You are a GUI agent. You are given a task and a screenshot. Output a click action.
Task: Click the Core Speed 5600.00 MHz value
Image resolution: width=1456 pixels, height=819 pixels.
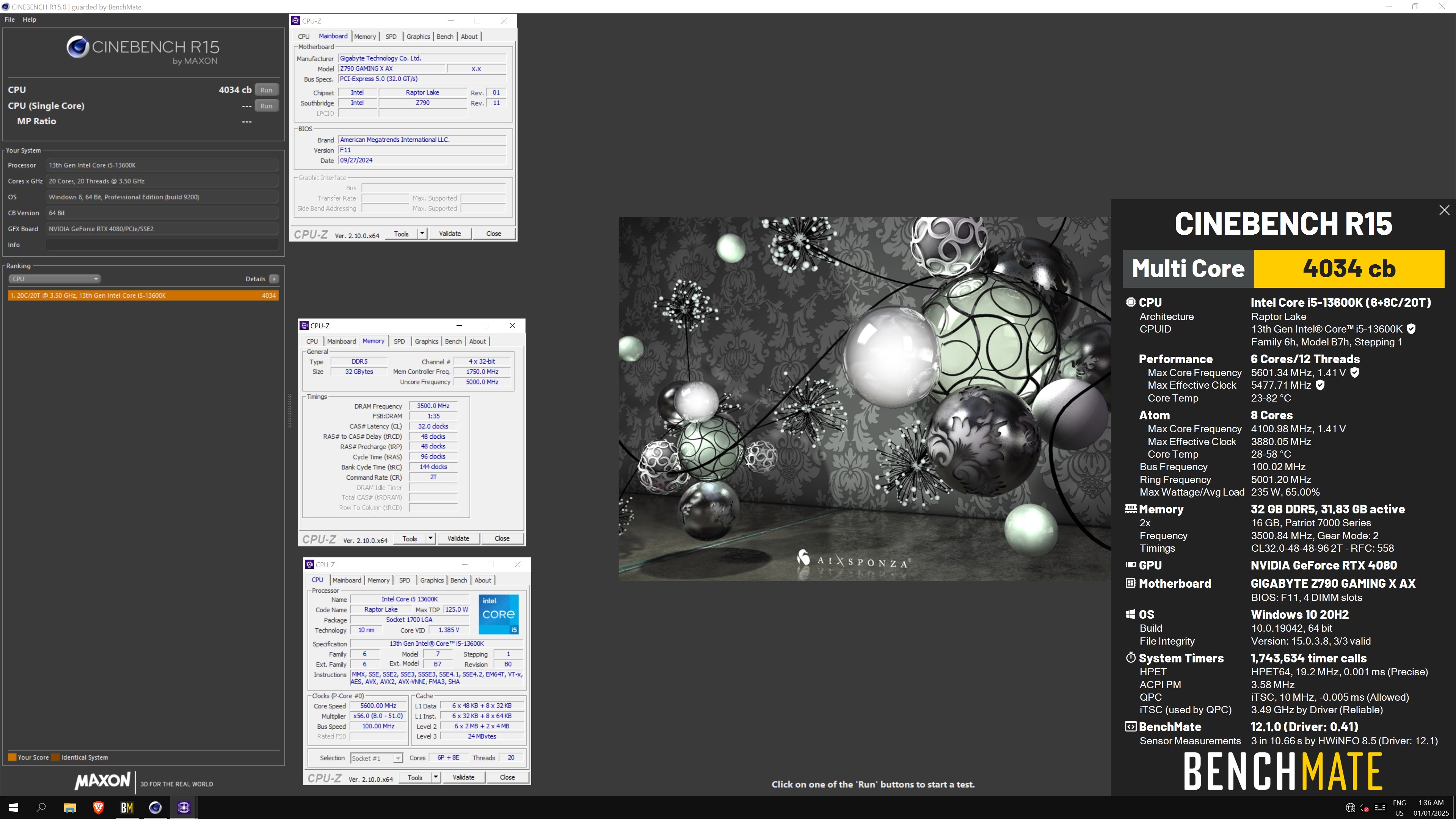[x=378, y=706]
